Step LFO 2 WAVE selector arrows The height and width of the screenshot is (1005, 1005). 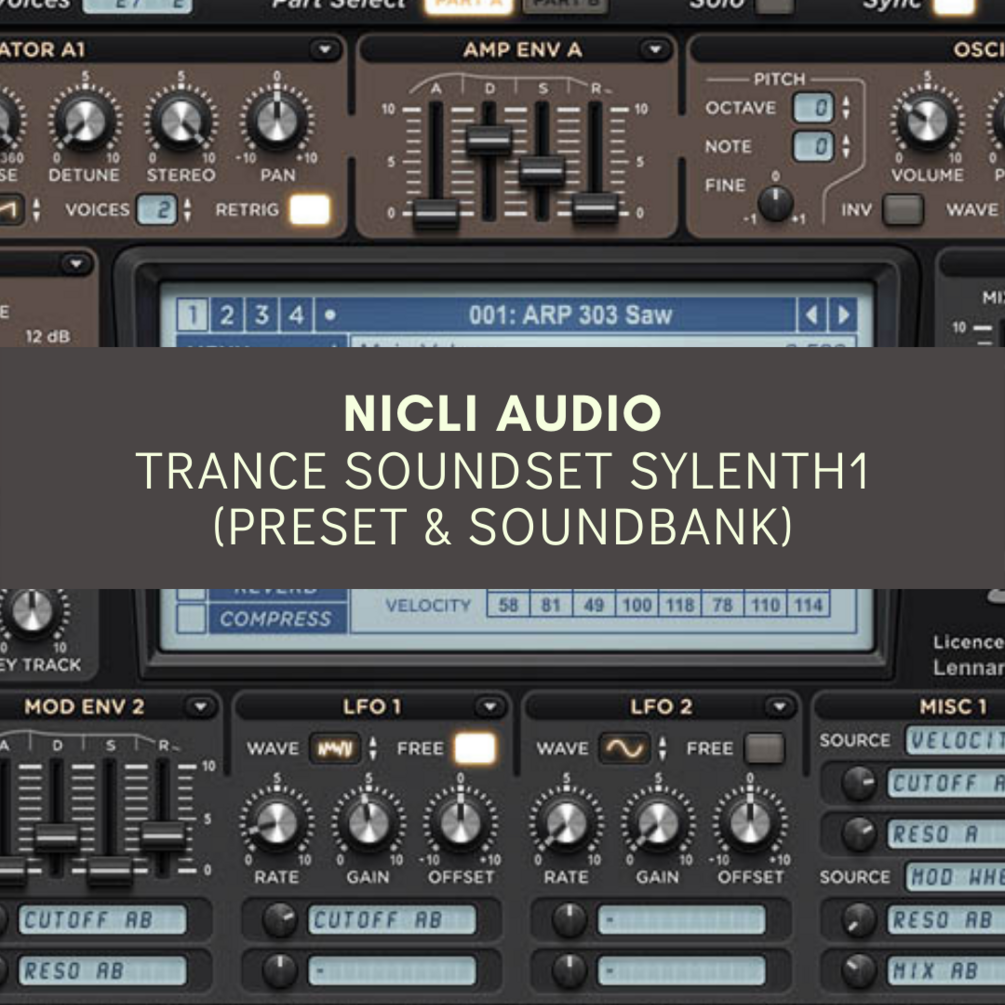click(662, 748)
